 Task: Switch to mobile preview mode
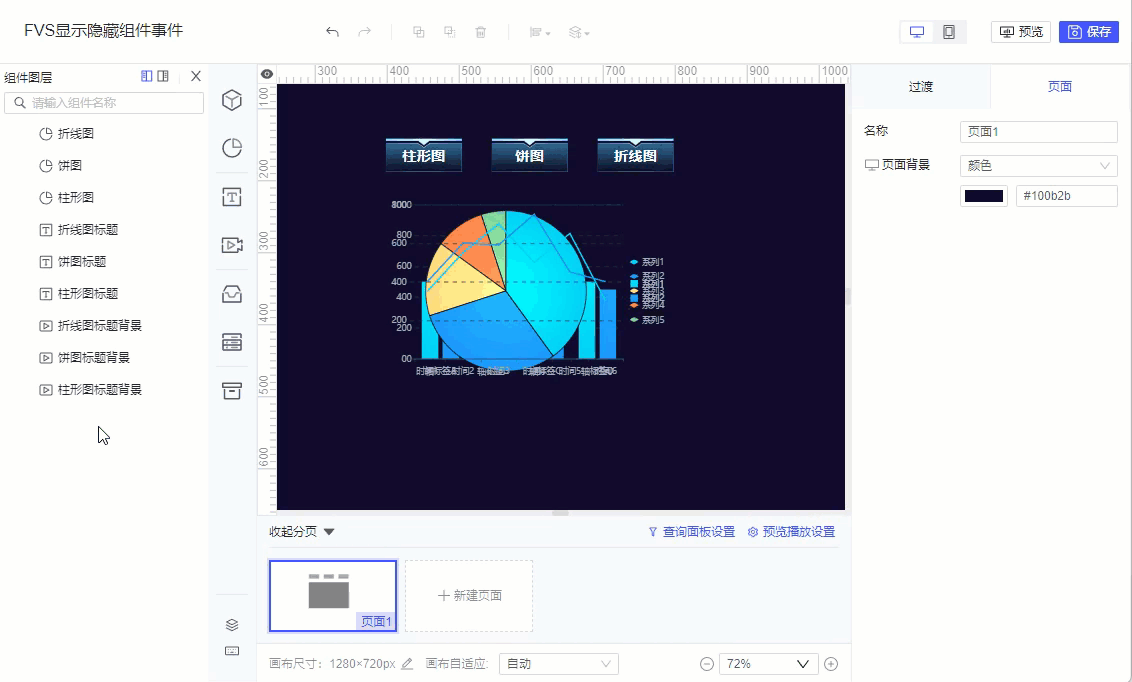[x=947, y=31]
